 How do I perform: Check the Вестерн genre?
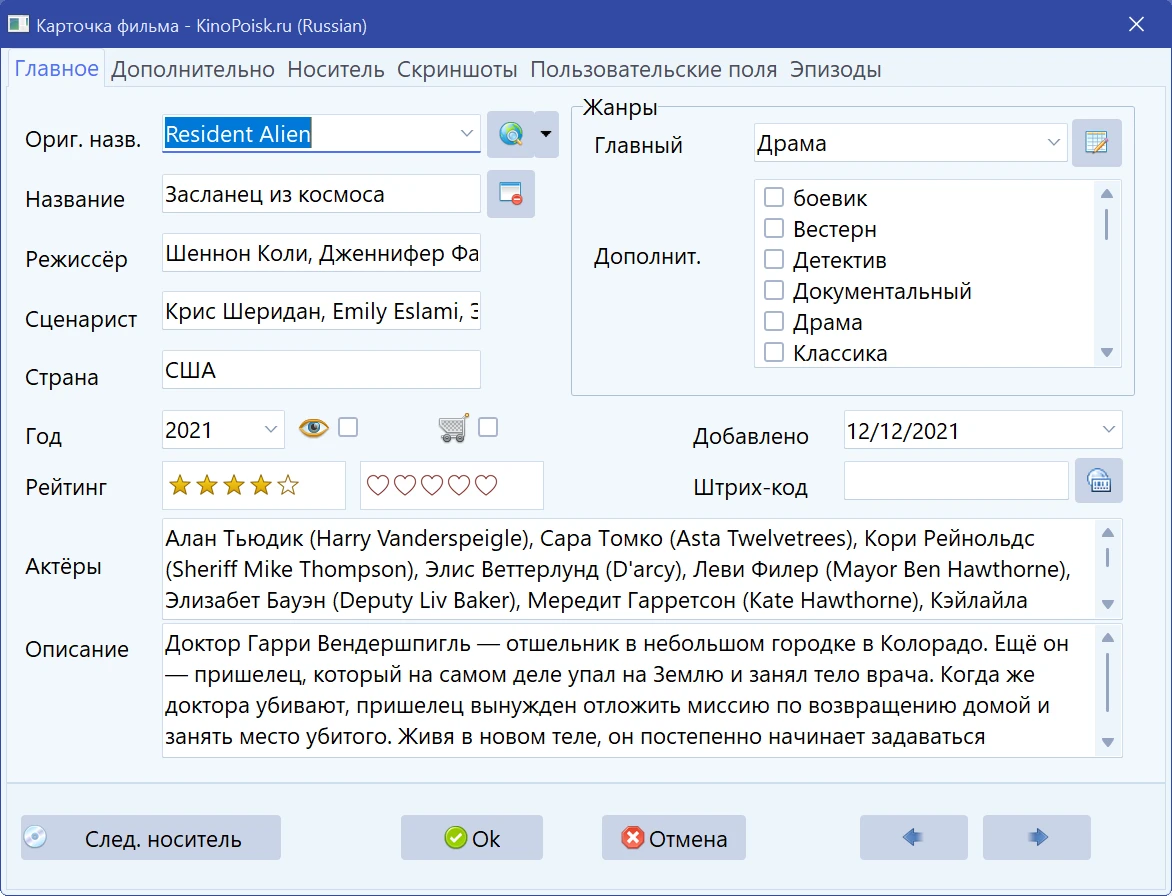point(774,228)
